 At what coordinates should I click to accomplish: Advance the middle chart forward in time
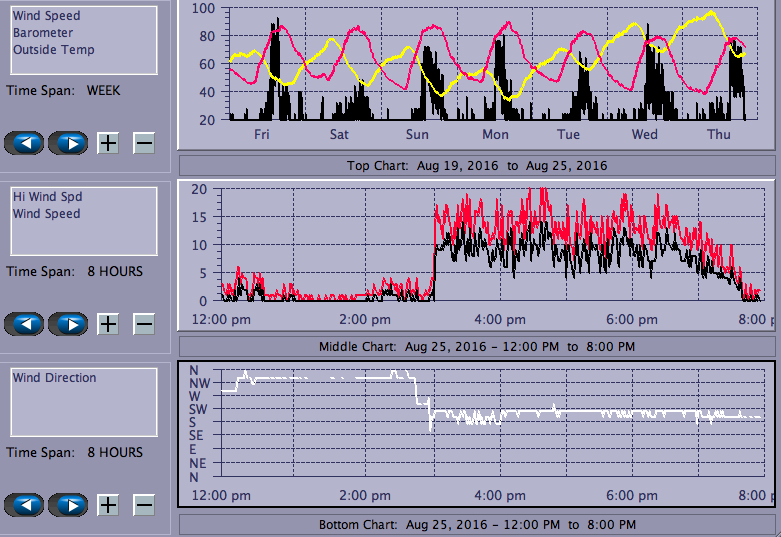[x=68, y=324]
